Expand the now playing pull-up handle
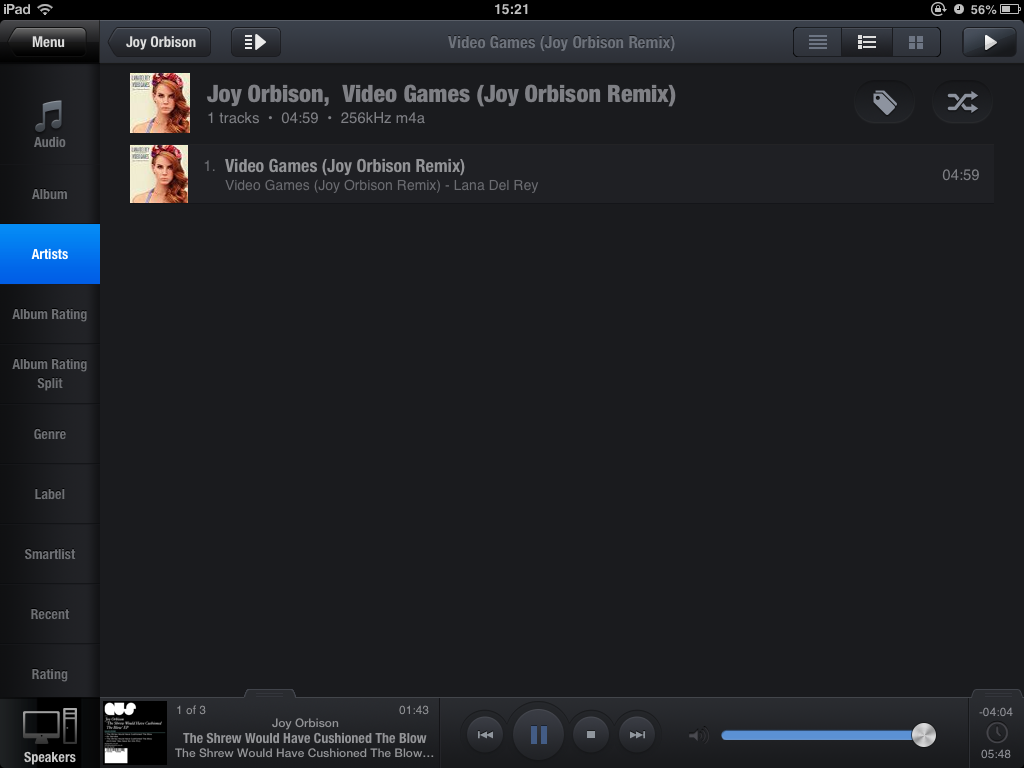The image size is (1024, 768). click(270, 694)
